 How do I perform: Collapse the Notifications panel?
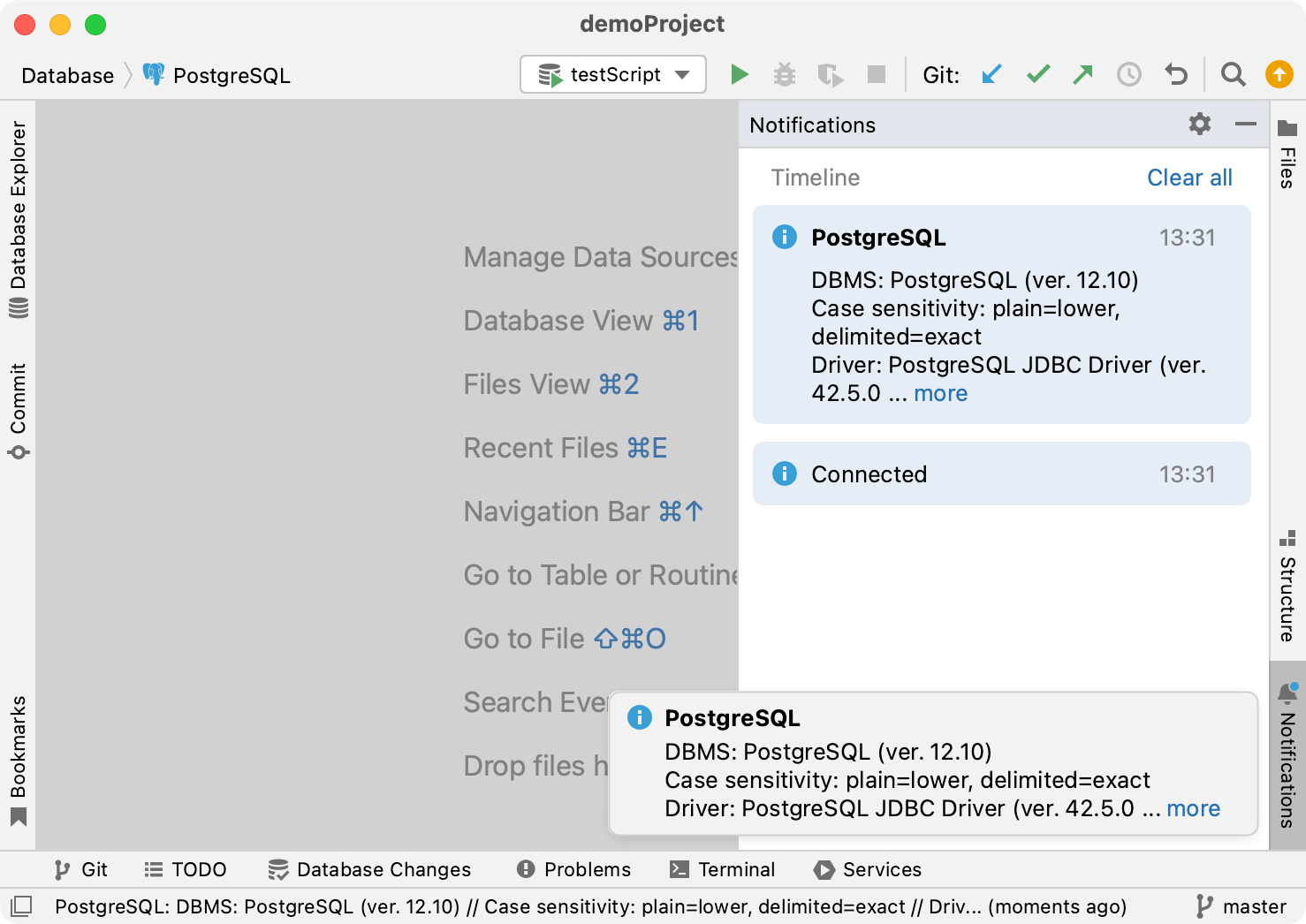[1246, 124]
